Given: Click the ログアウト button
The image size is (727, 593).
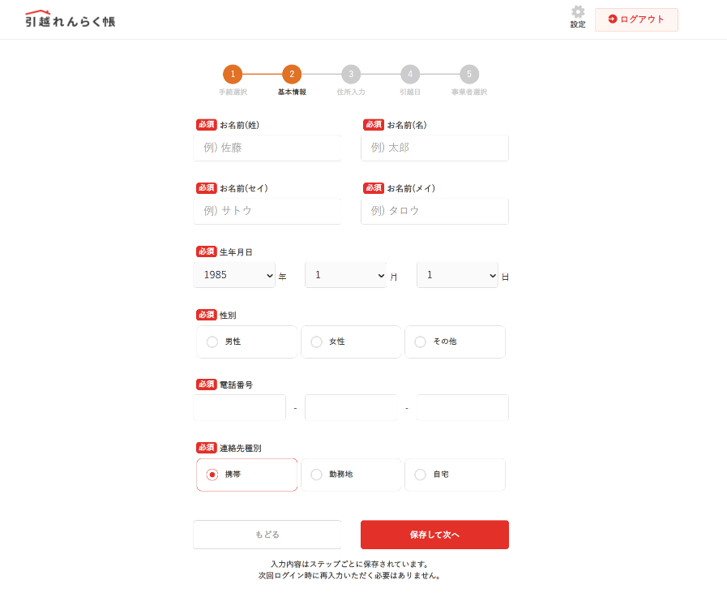Looking at the screenshot, I should tap(636, 19).
